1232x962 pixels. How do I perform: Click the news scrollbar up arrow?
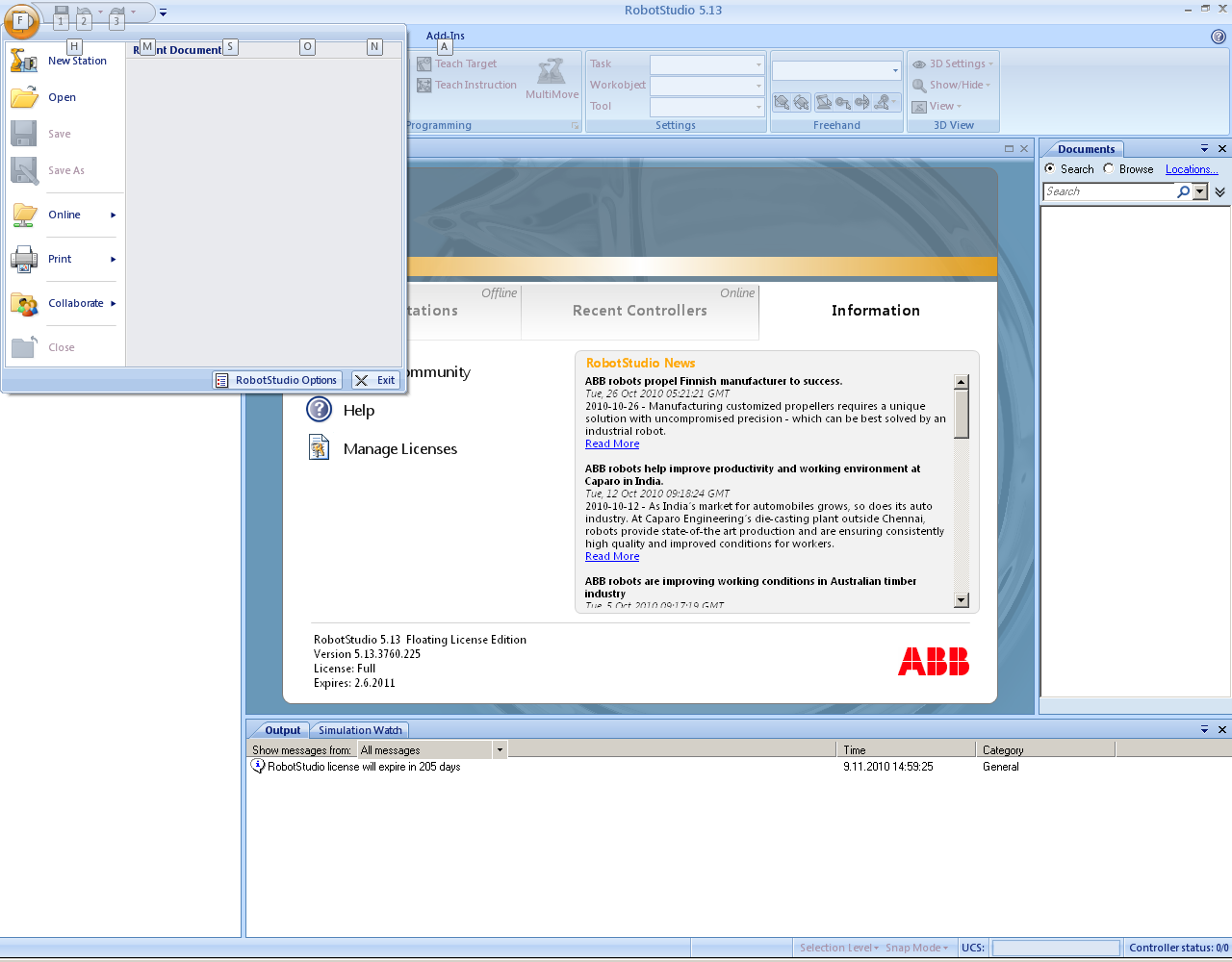tap(961, 382)
